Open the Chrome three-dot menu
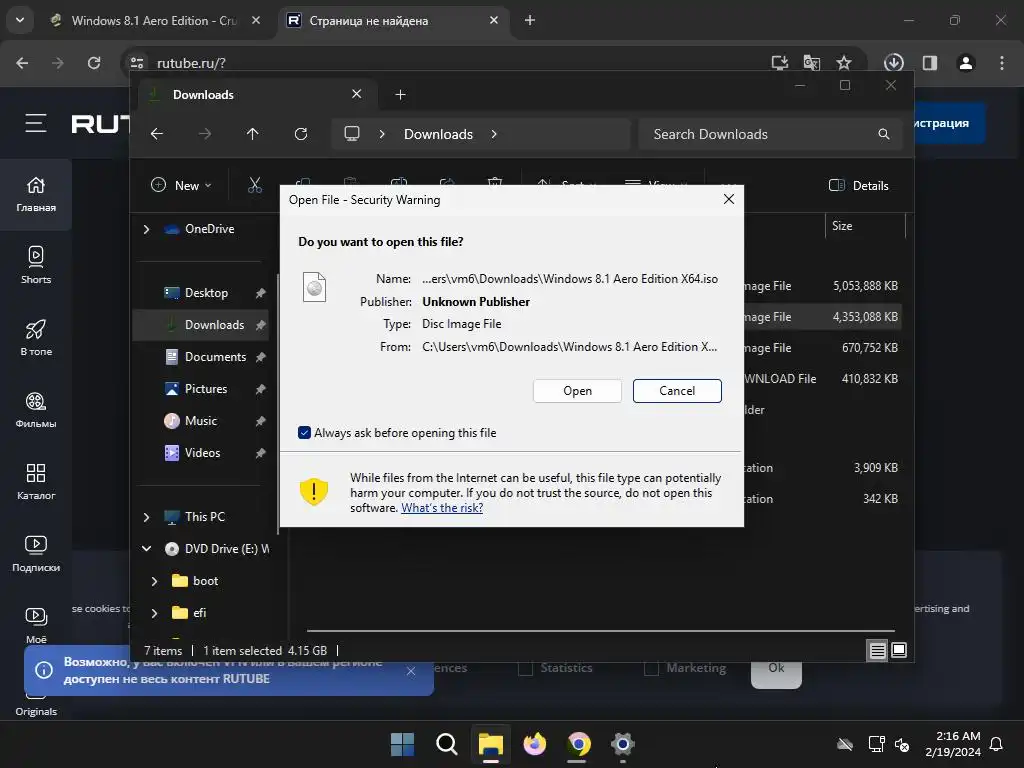 pos(1002,63)
